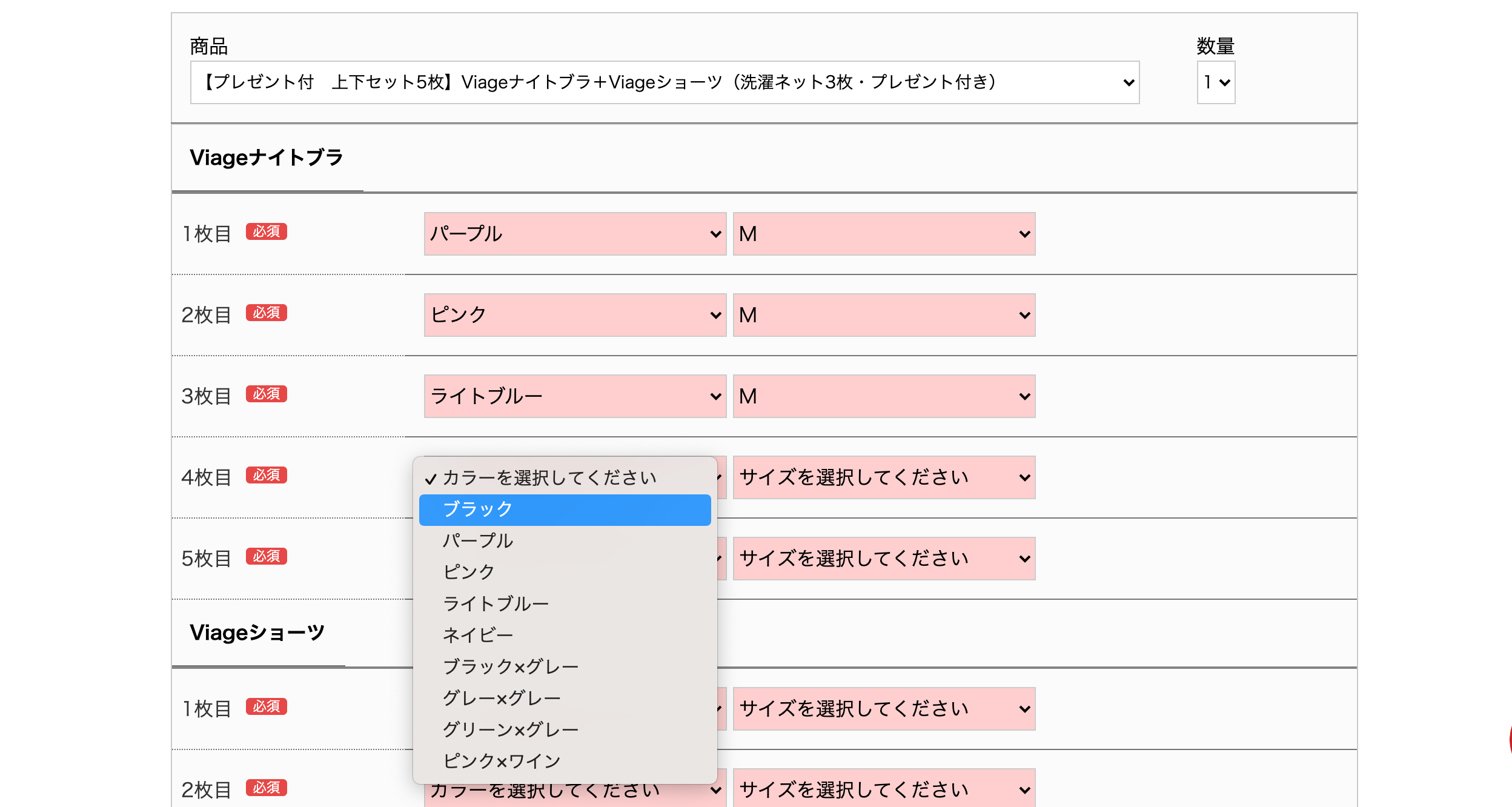Open nightbra 4枚目 size dropdown
Image resolution: width=1512 pixels, height=807 pixels.
pyautogui.click(x=884, y=477)
